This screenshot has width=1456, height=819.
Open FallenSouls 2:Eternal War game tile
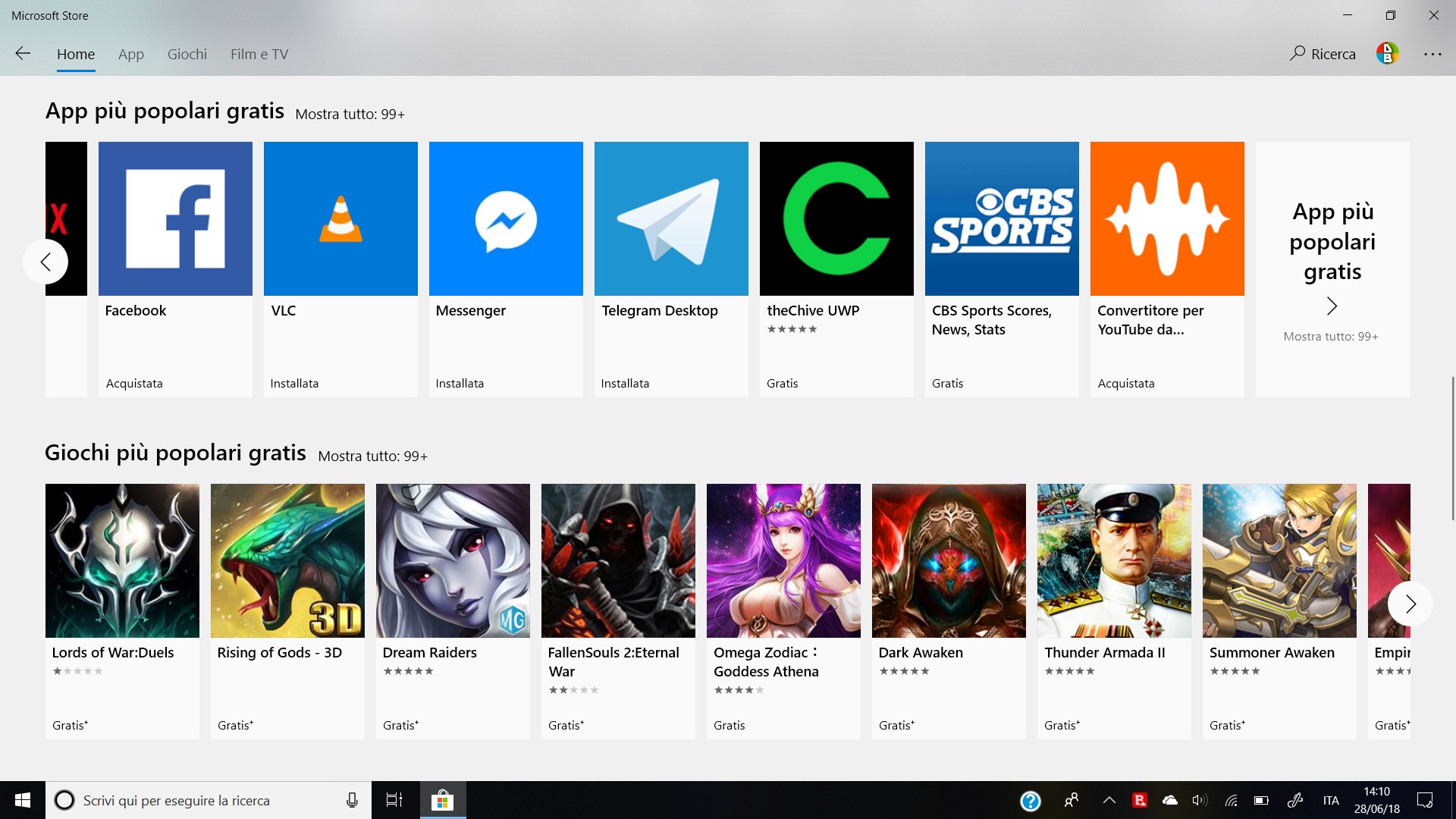tap(618, 610)
